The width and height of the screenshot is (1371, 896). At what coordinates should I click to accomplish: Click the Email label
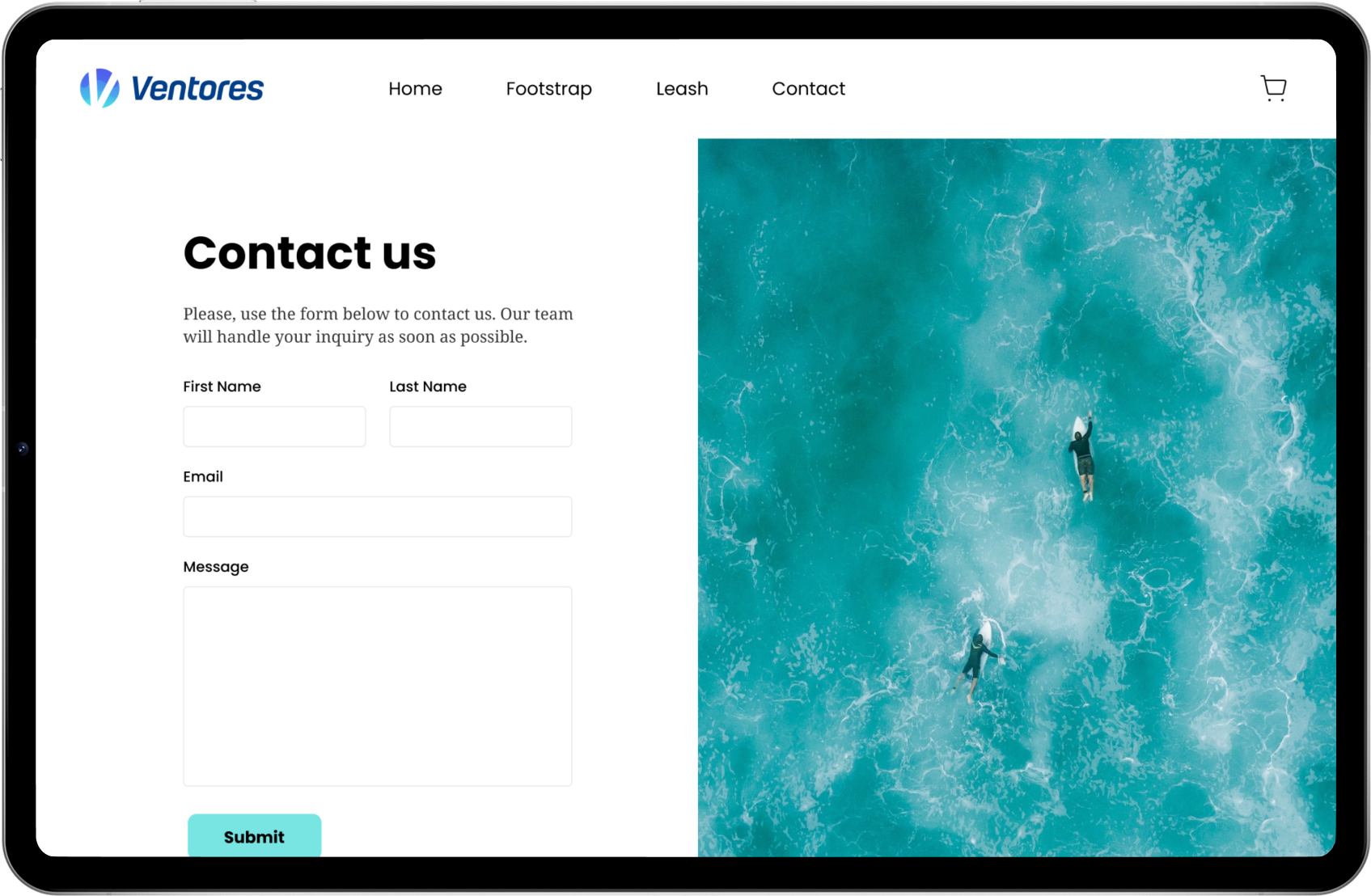coord(203,476)
